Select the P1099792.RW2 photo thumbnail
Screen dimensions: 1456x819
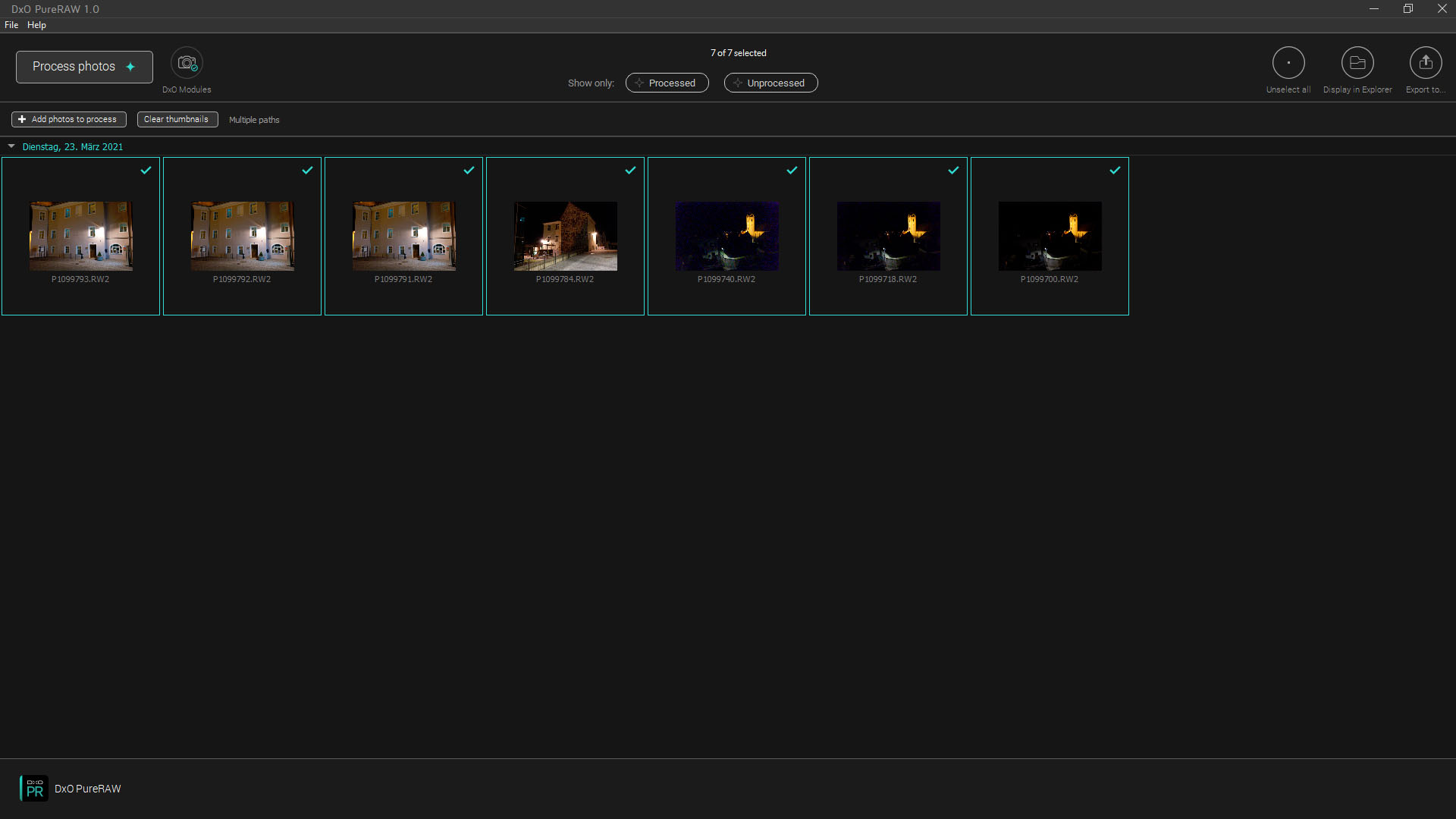coord(242,236)
